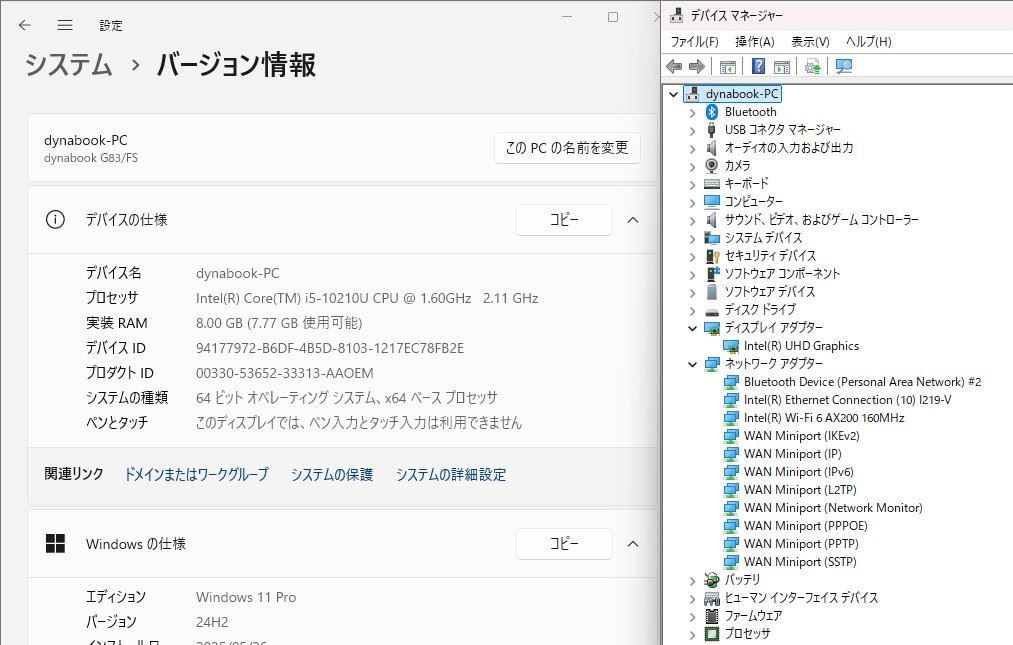Open the Settings hamburger navigation menu
Screen dimensions: 1013x645
(65, 25)
